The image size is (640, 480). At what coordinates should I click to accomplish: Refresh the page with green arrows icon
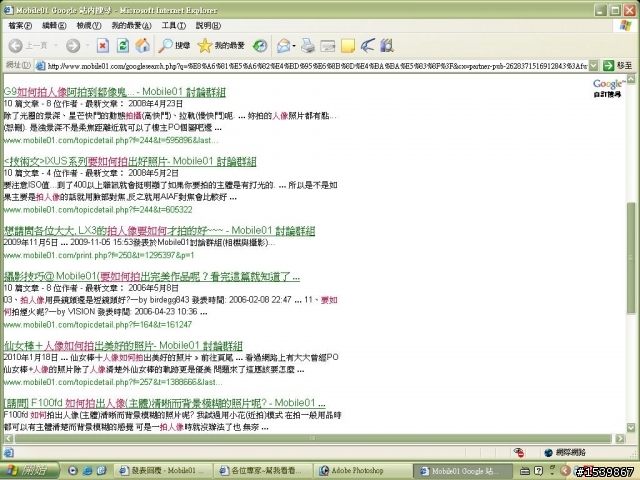123,45
